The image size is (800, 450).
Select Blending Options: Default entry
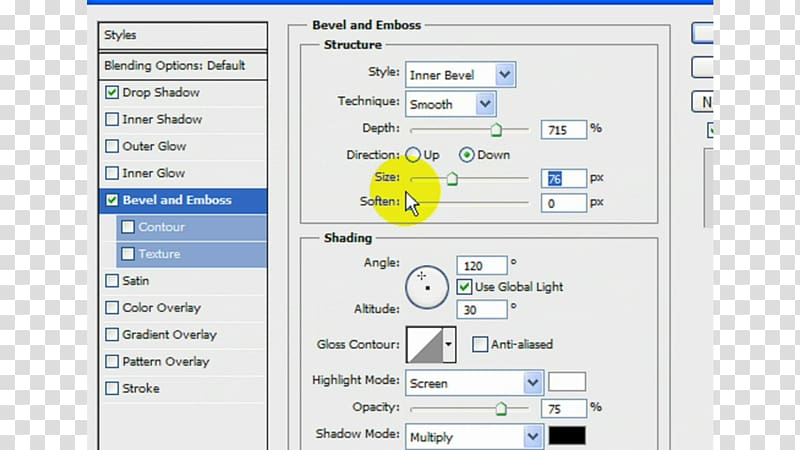click(183, 66)
